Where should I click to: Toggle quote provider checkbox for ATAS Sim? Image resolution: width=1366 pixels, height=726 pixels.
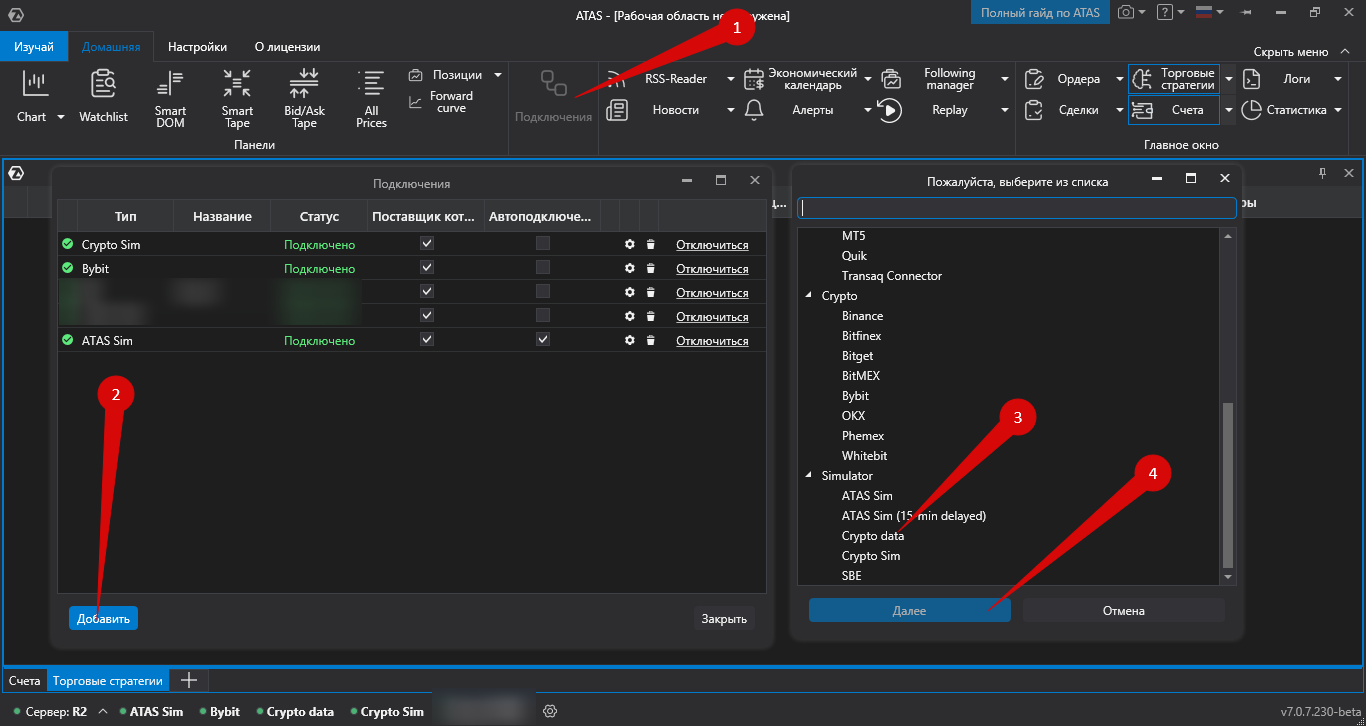pos(427,339)
